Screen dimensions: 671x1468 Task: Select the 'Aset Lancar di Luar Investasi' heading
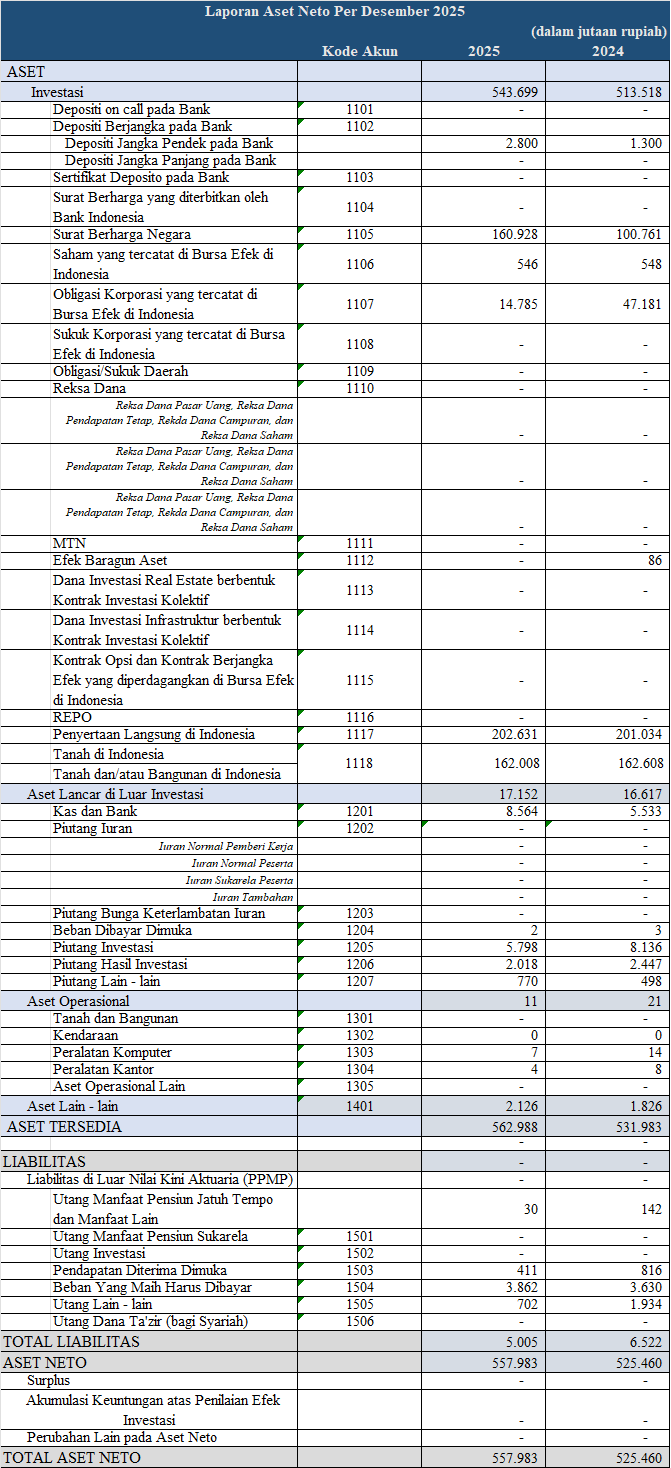point(115,794)
